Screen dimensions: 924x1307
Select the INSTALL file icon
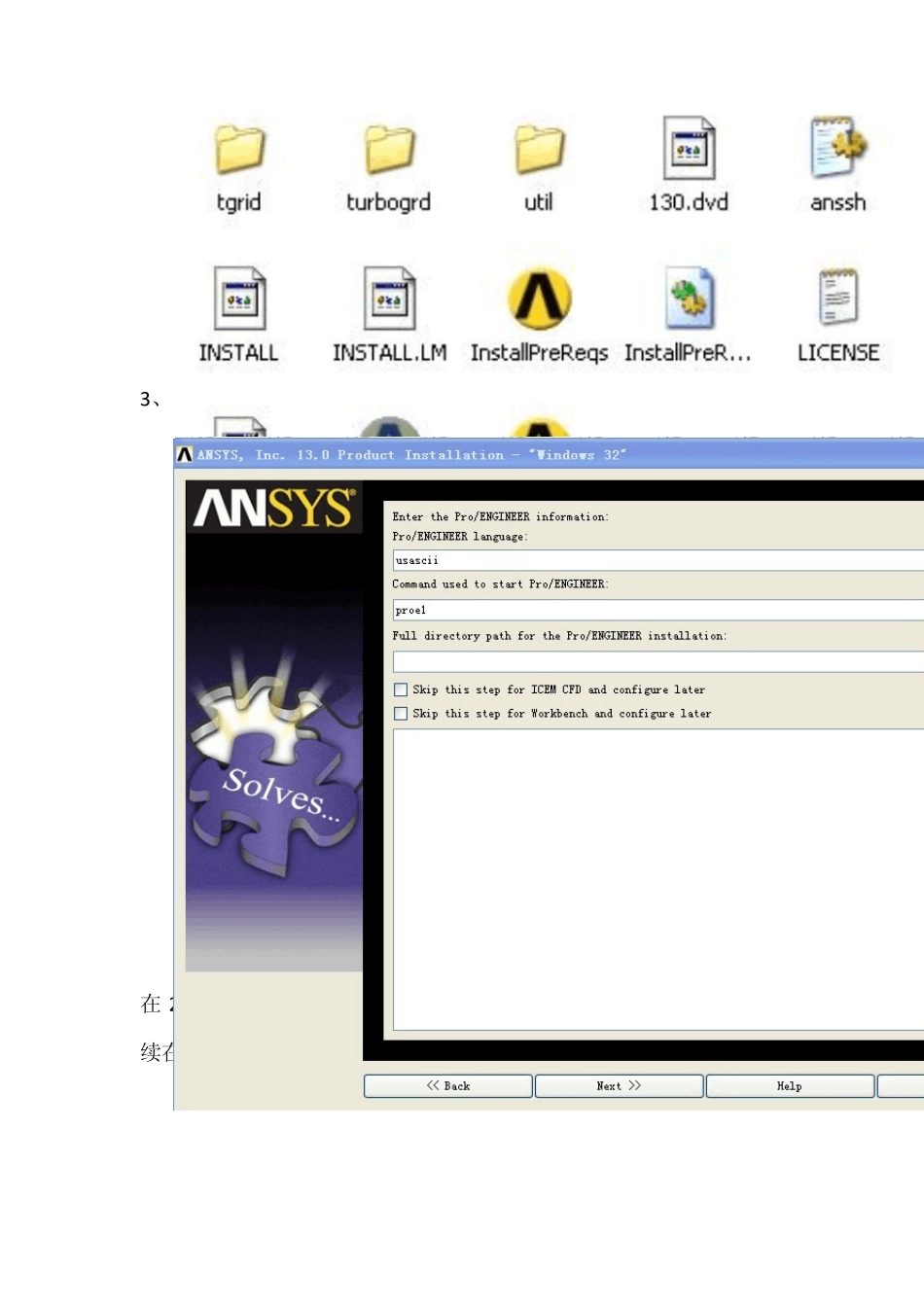pyautogui.click(x=239, y=299)
